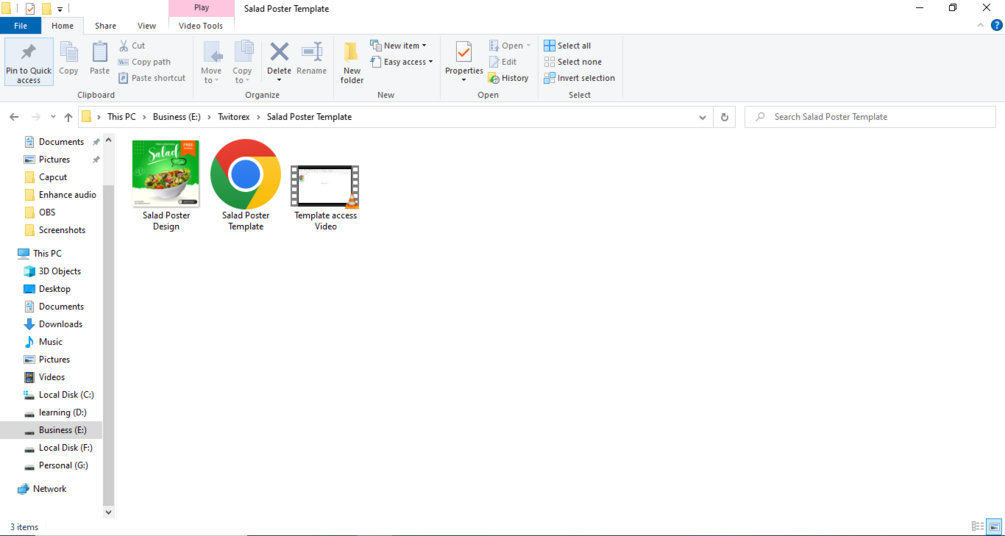Screen dimensions: 1005x536
Task: Open Music in navigation pane
Action: [51, 342]
